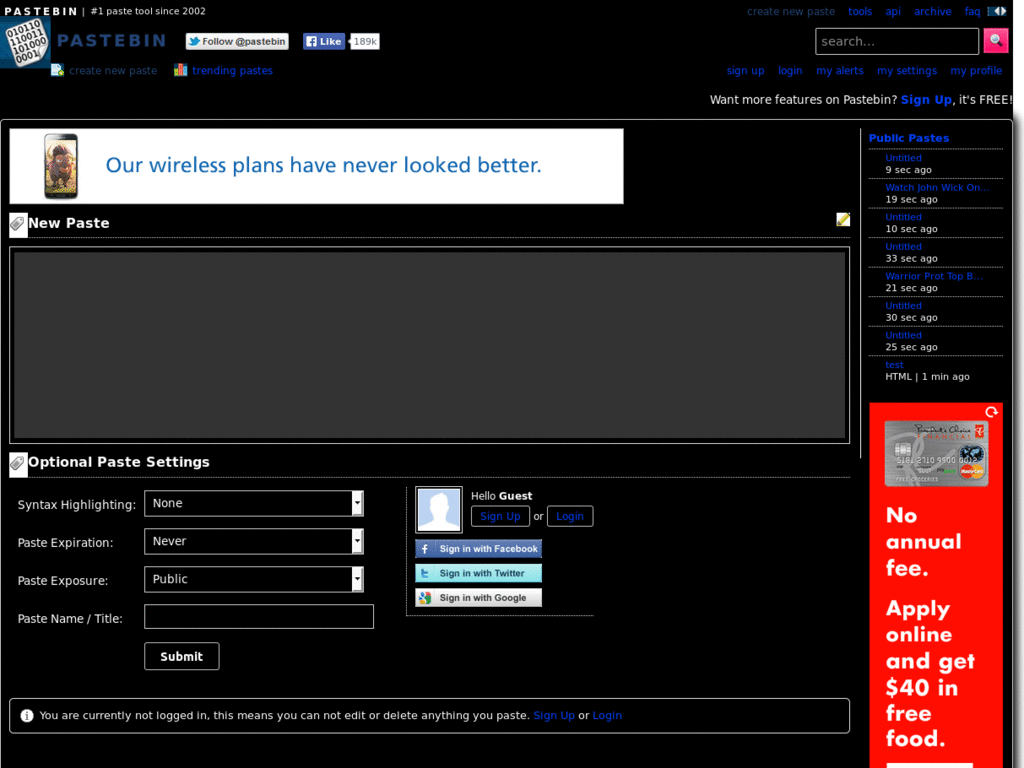
Task: Click the tag icon beside Optional Paste Settings
Action: pos(16,463)
